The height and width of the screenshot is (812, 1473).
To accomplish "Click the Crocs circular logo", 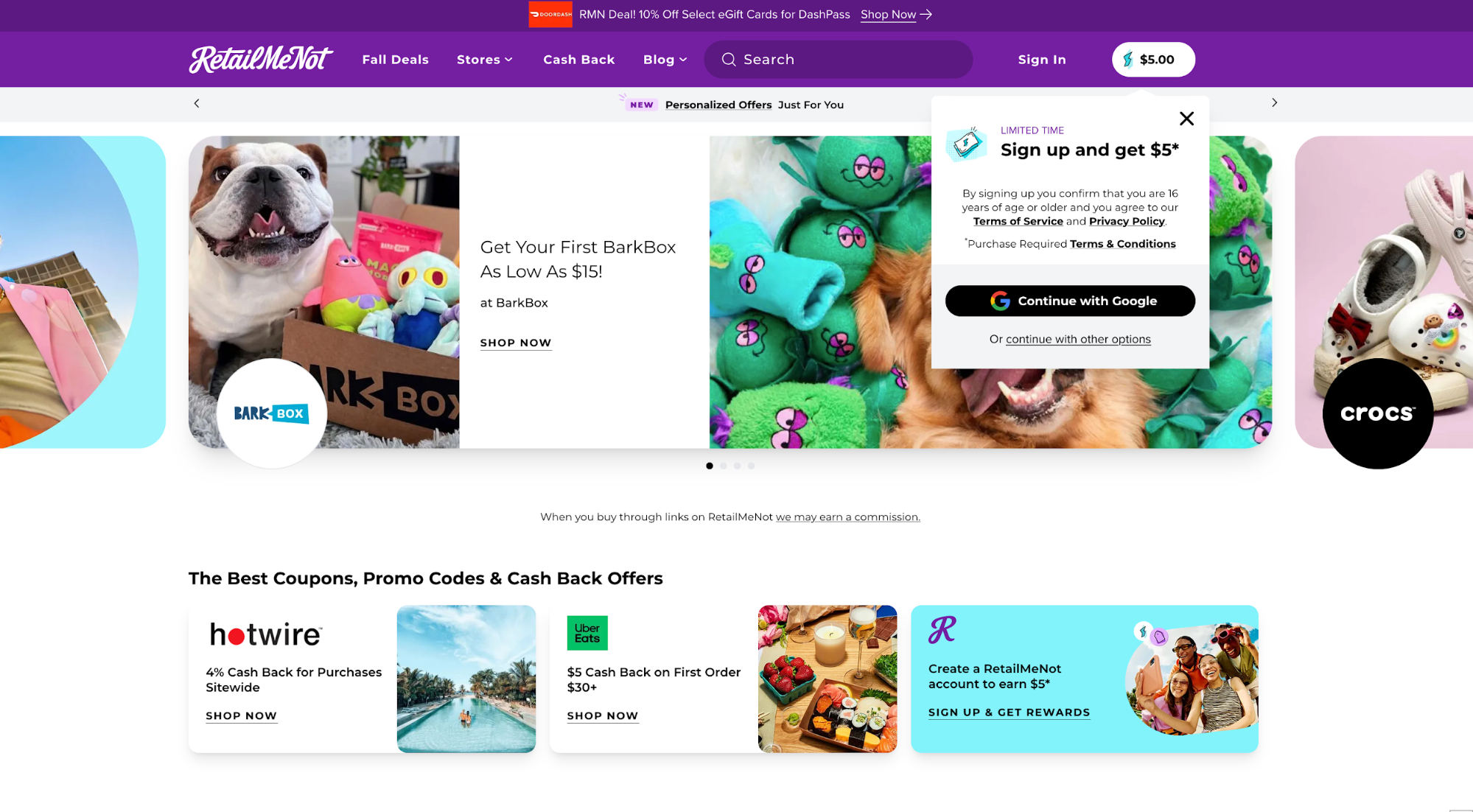I will point(1377,413).
